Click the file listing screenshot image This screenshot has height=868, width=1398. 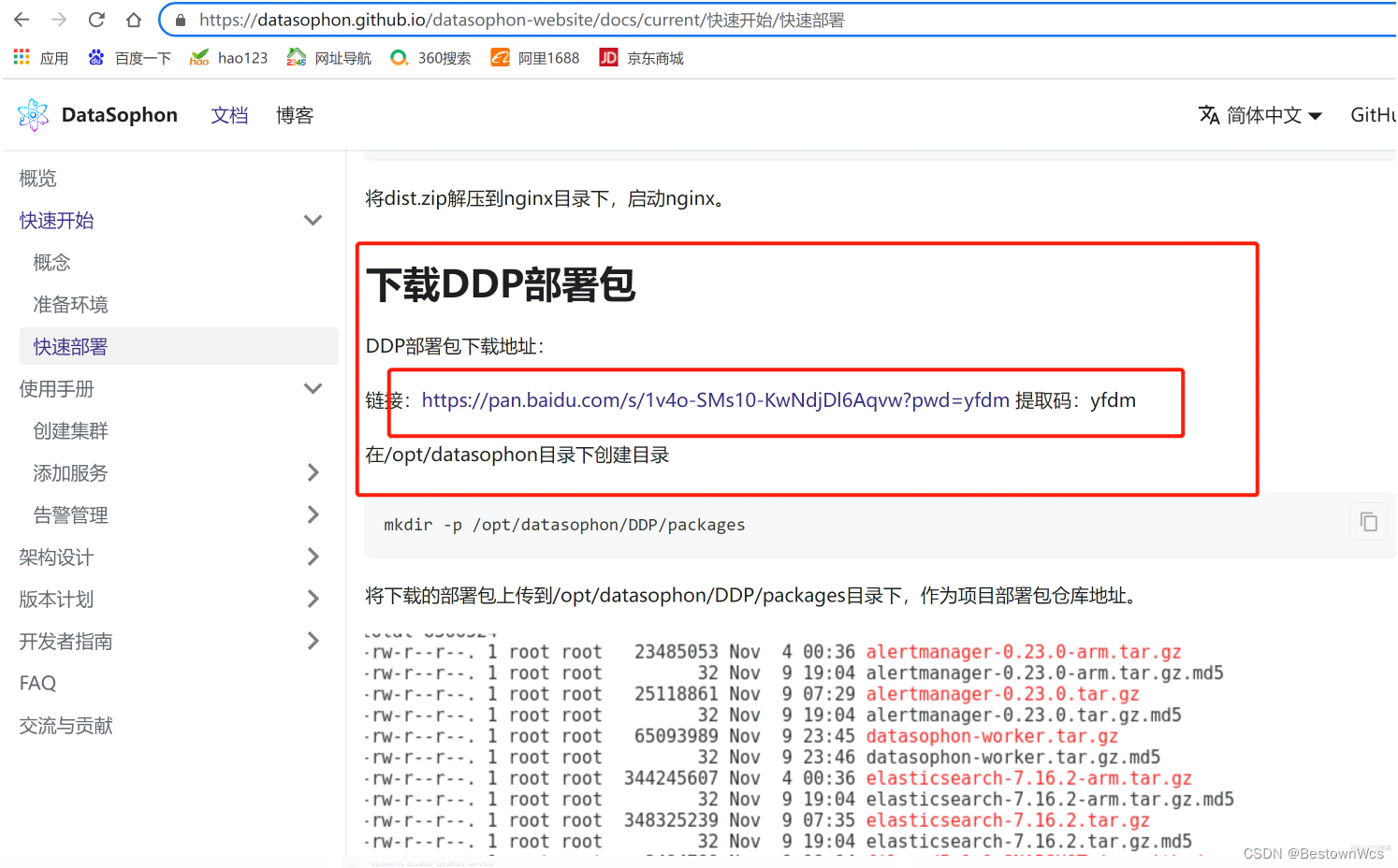[800, 745]
